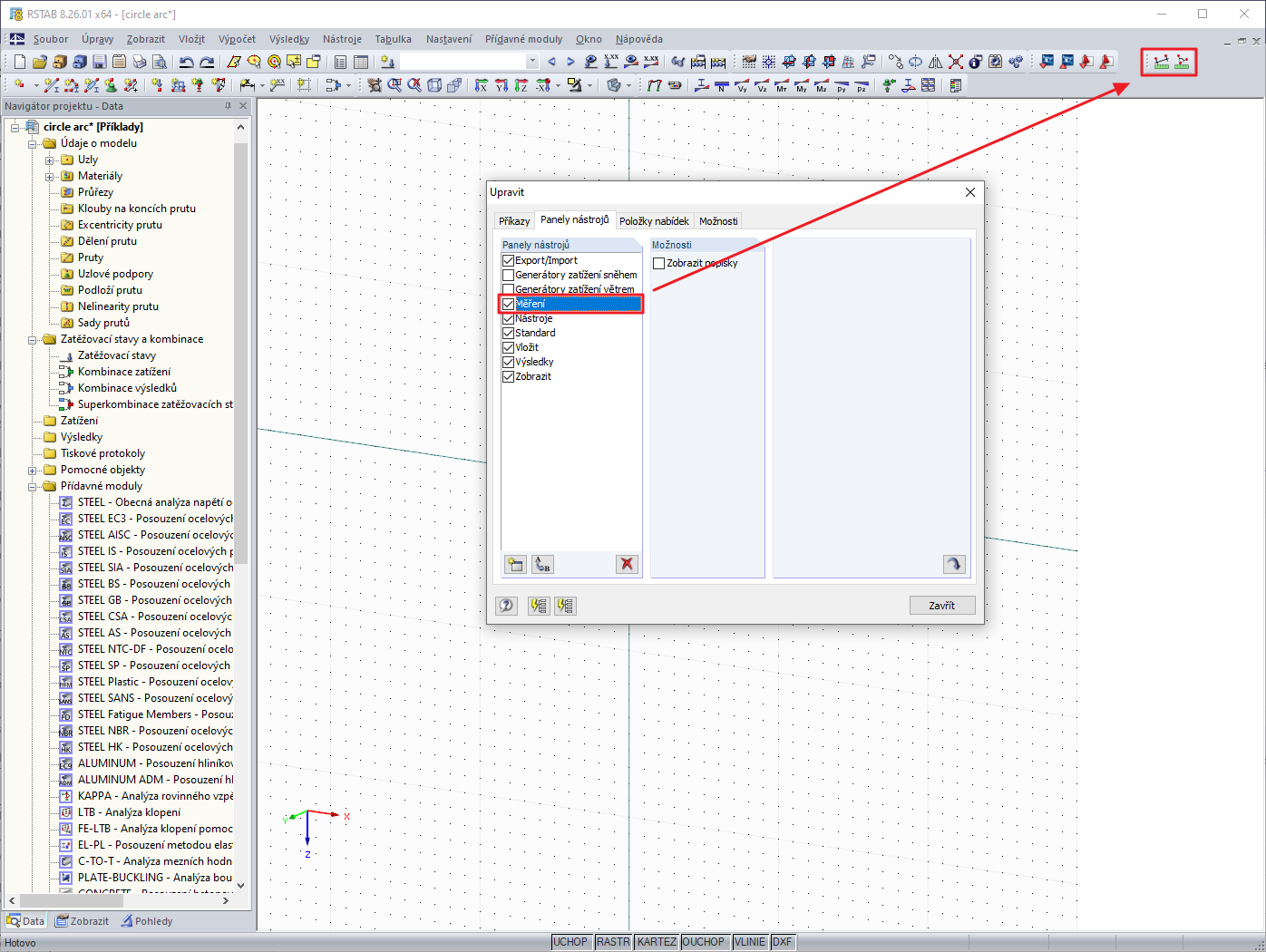
Task: Collapse the Přídavné moduly tree node
Action: point(33,486)
